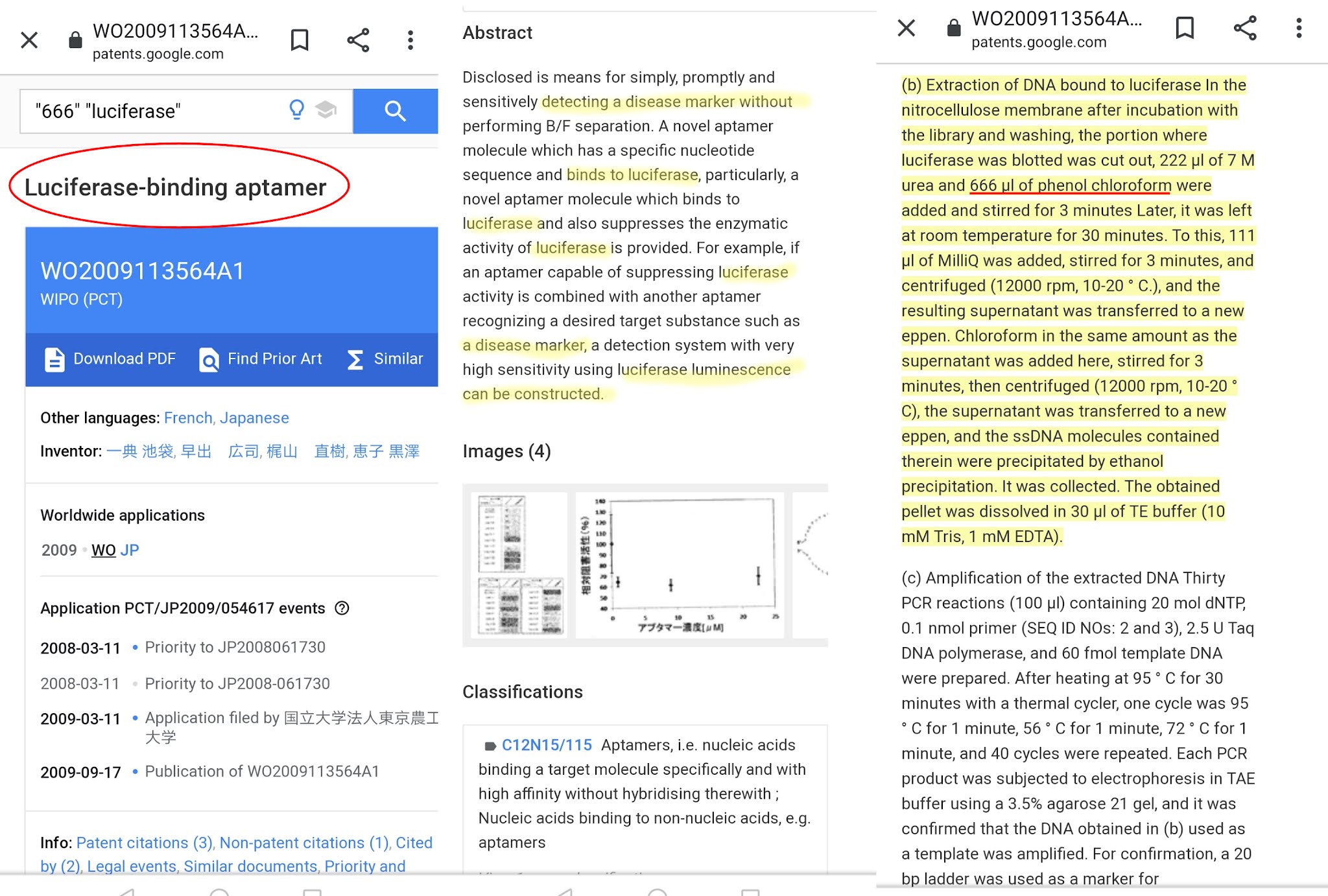
Task: Open Similar patents search
Action: [385, 359]
